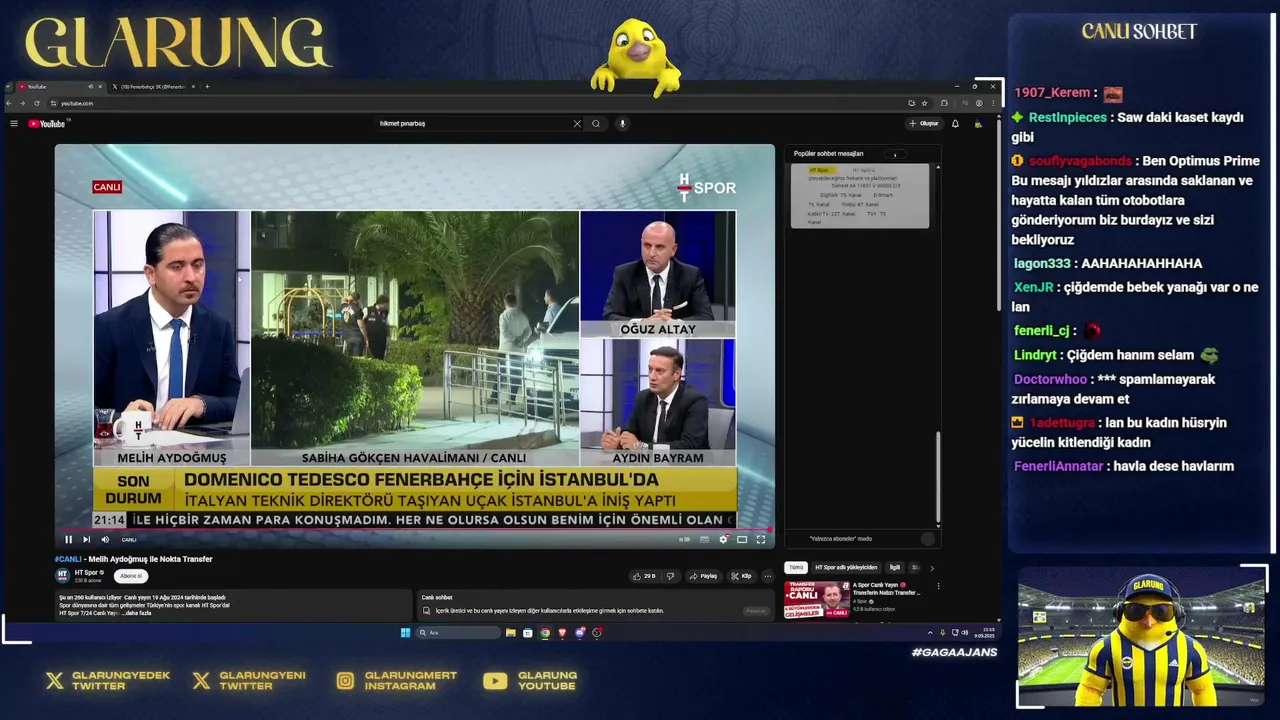The width and height of the screenshot is (1280, 720).
Task: Open the browser extensions puzzle icon
Action: 943,103
